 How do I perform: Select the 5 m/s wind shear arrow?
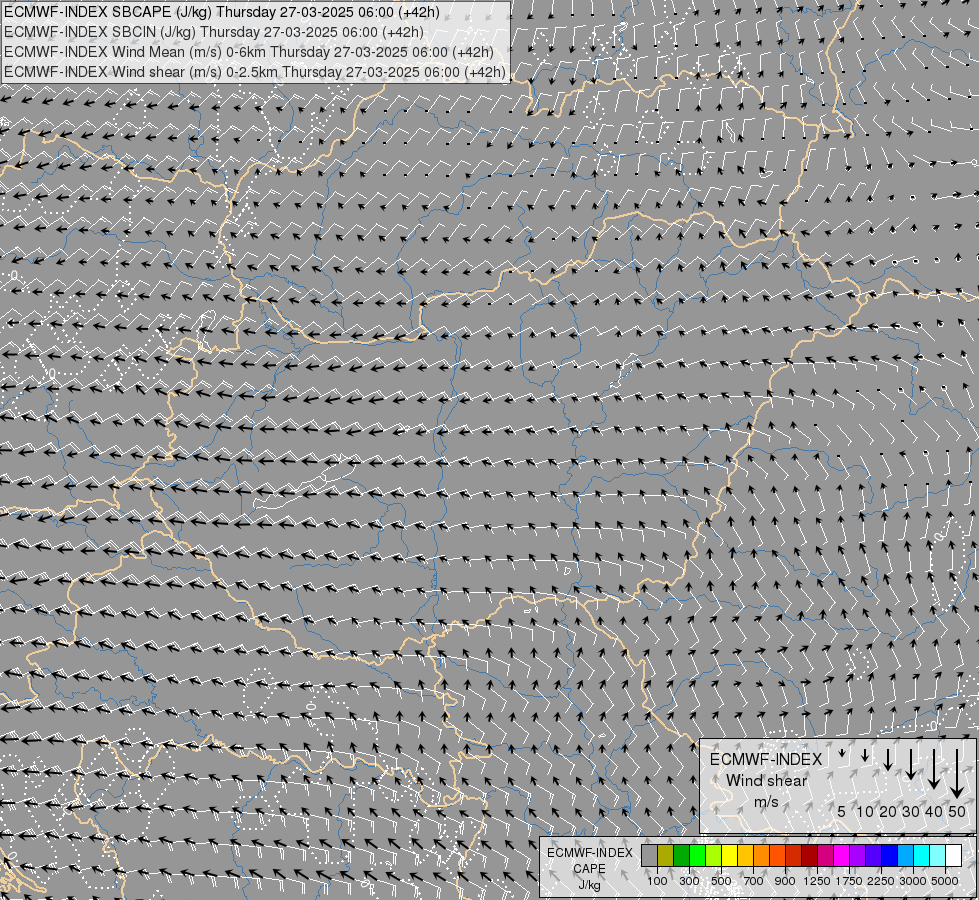pyautogui.click(x=842, y=753)
